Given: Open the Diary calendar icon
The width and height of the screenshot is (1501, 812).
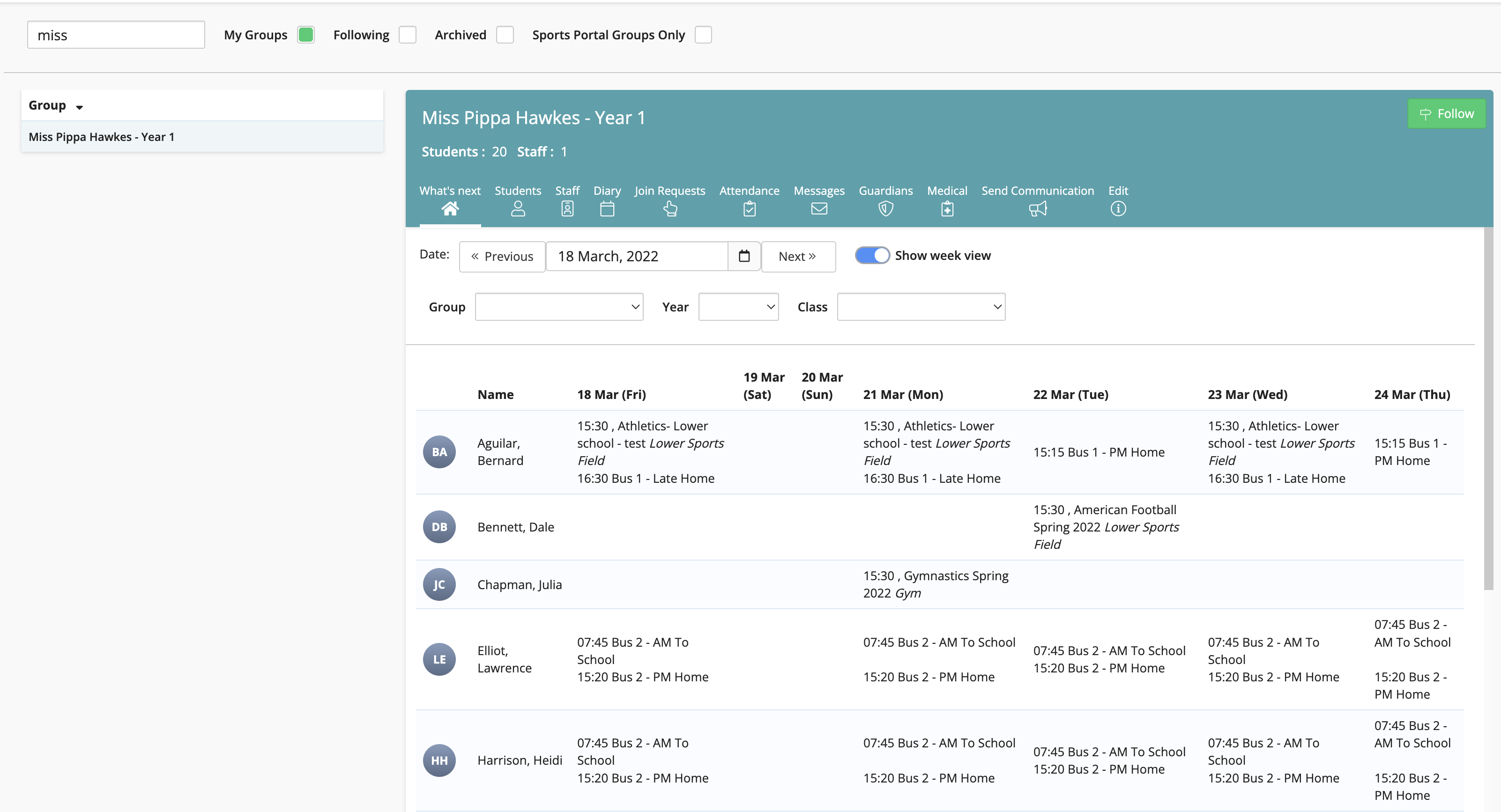Looking at the screenshot, I should (x=607, y=208).
